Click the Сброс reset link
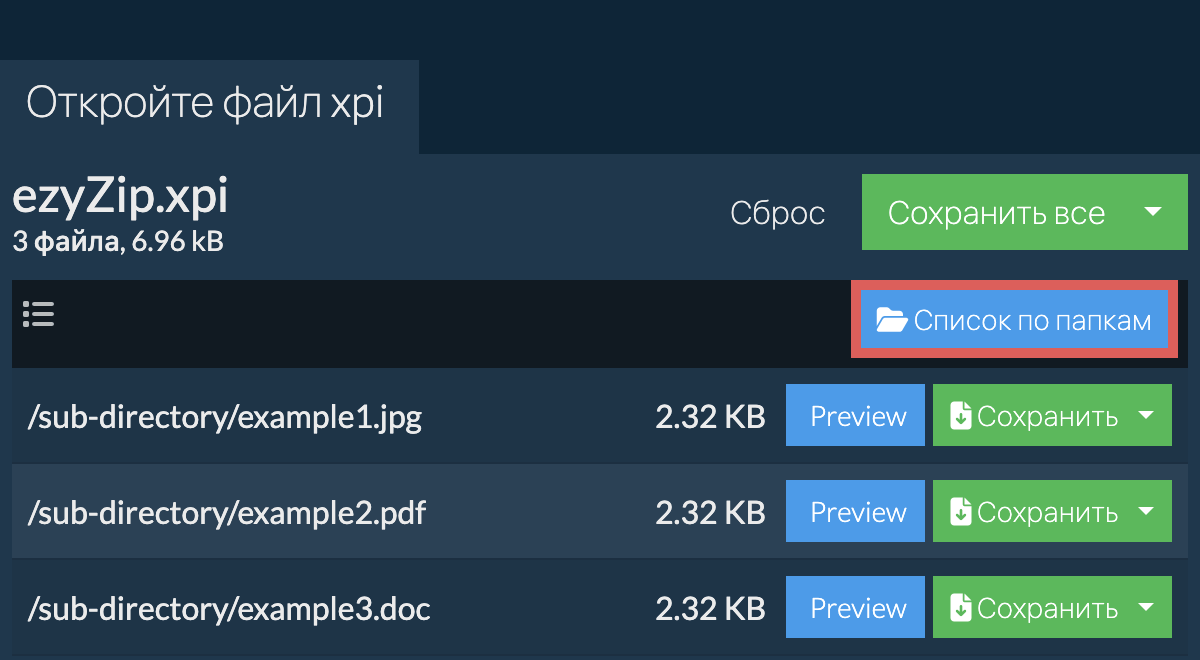The image size is (1200, 660). 778,213
